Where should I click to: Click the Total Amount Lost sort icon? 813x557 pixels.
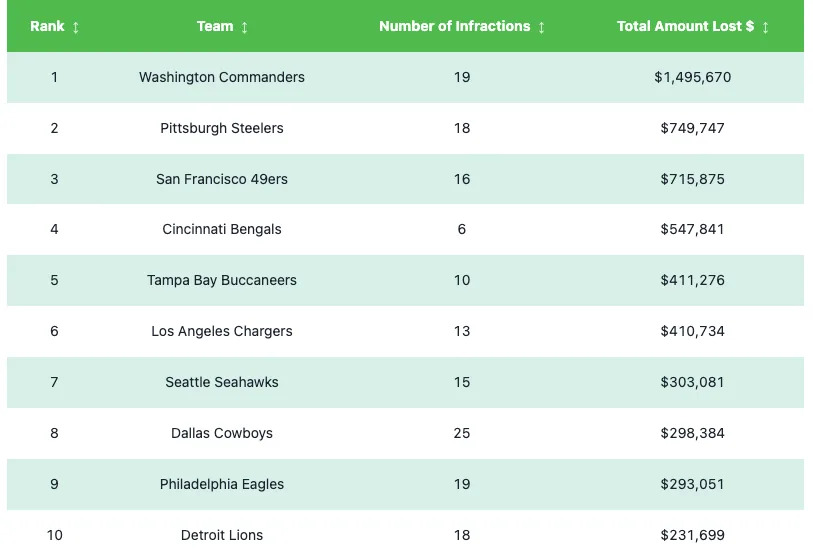point(766,27)
